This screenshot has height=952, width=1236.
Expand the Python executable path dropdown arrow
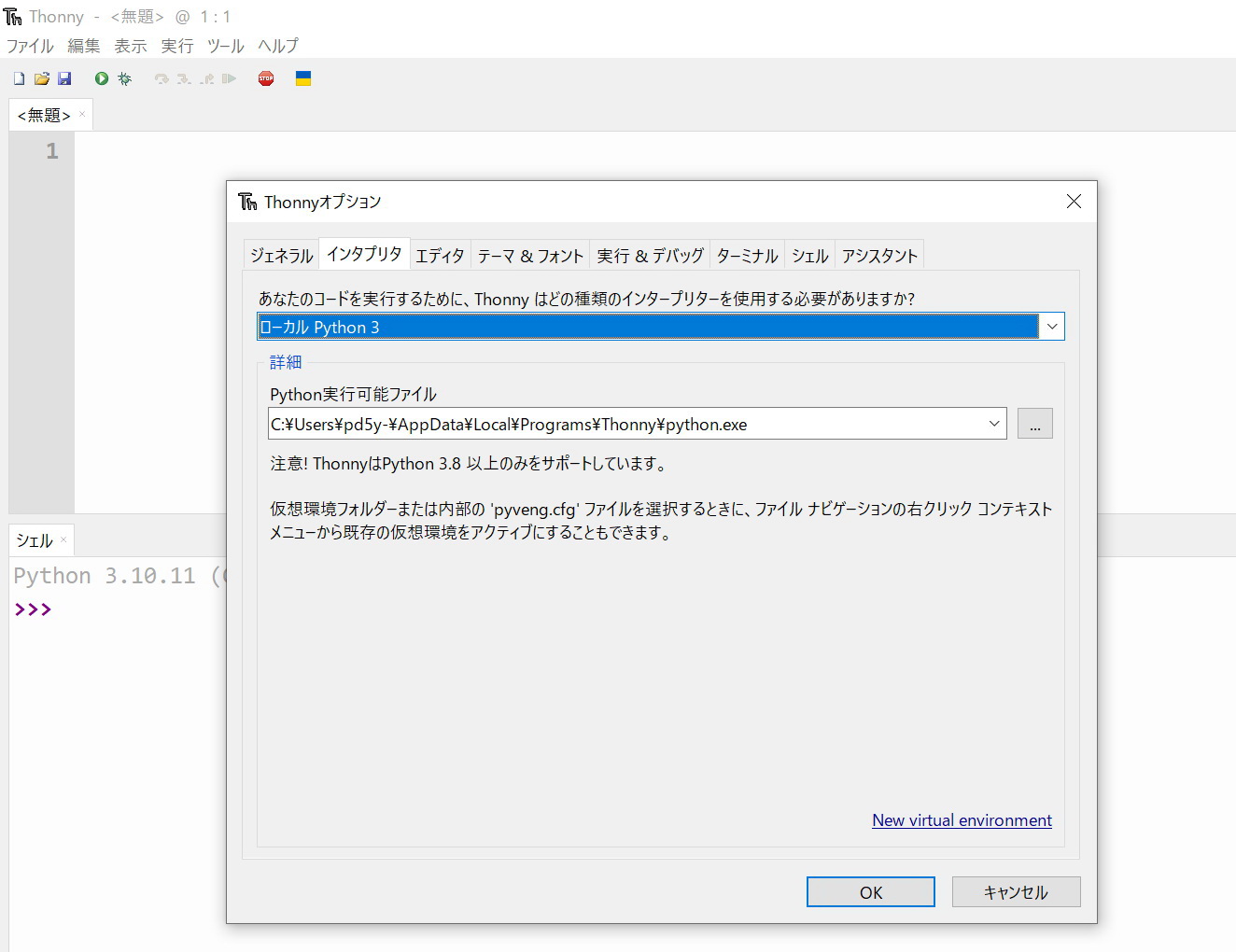(x=994, y=424)
